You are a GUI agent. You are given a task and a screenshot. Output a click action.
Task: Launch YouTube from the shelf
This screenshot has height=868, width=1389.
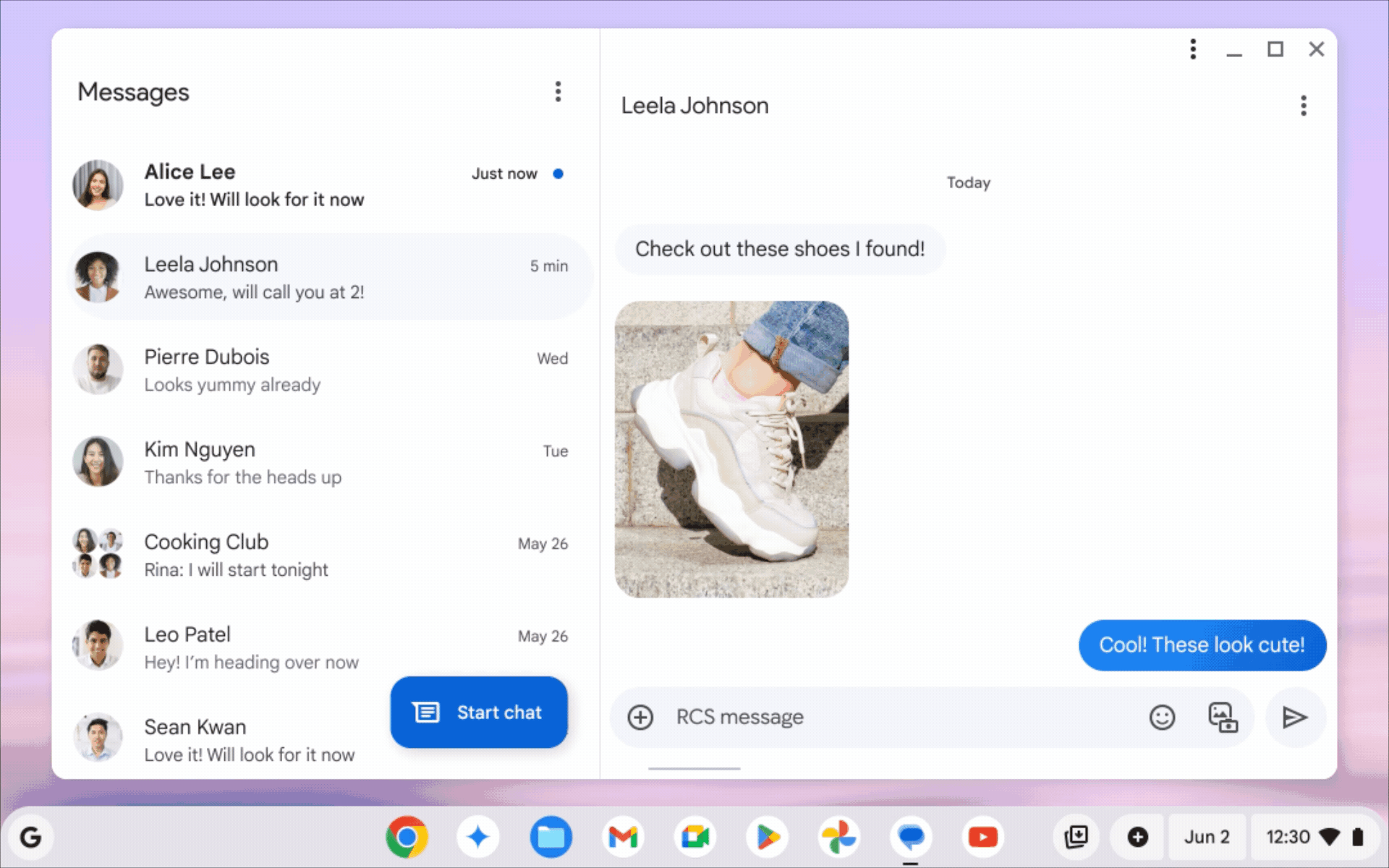982,837
